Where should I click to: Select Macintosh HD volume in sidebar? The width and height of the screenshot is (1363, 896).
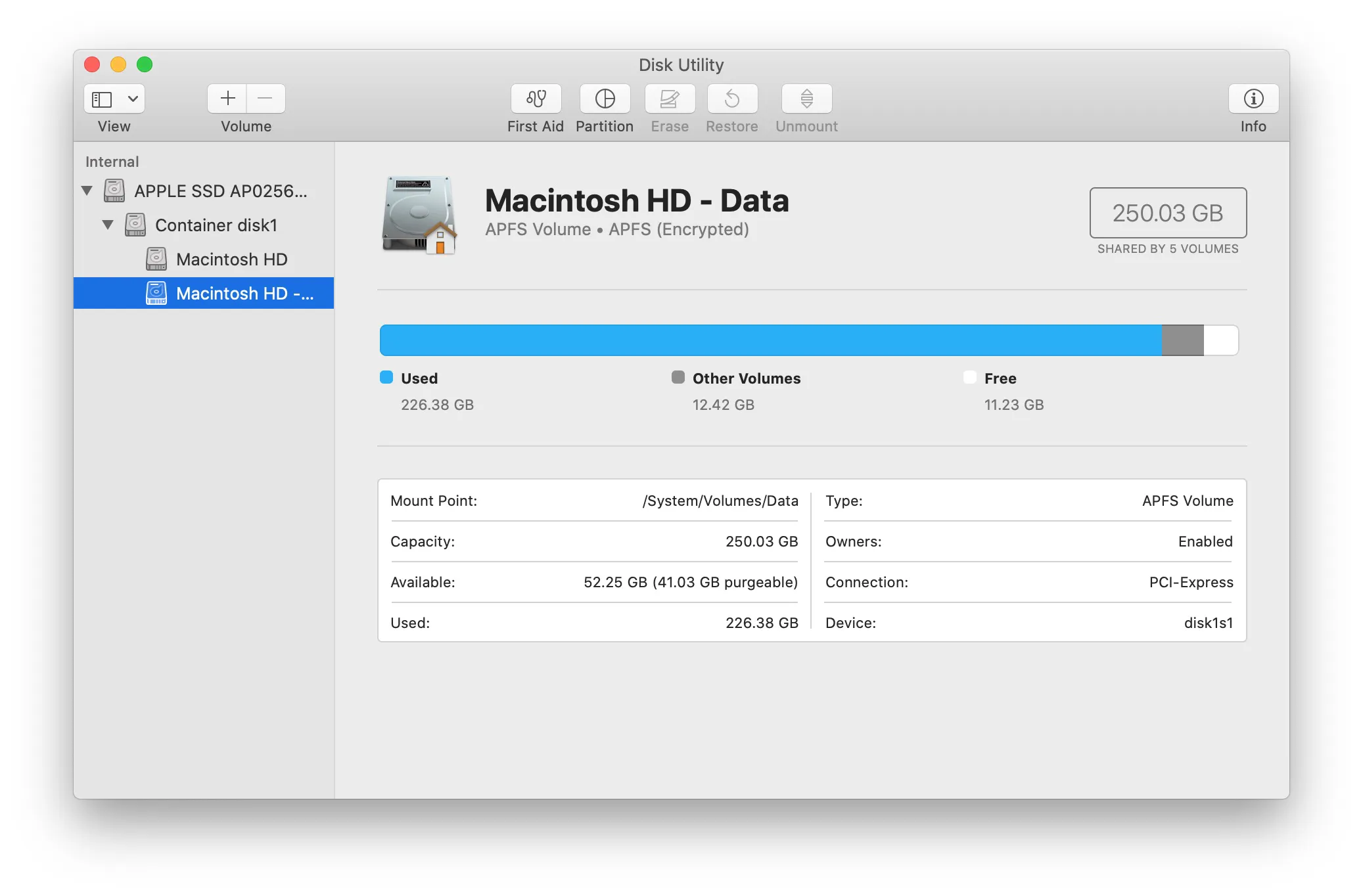[231, 259]
